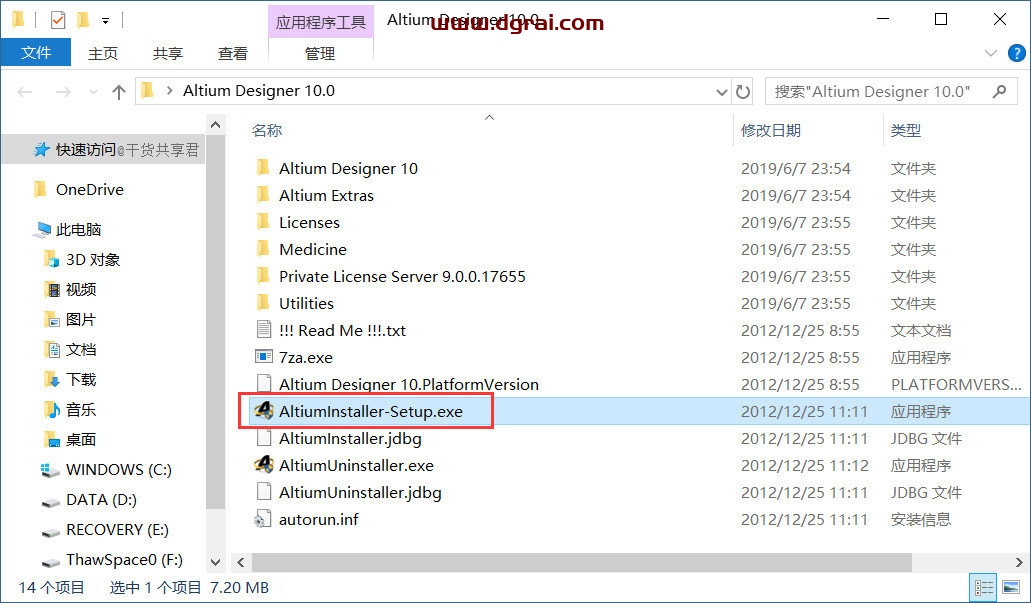This screenshot has width=1031, height=603.
Task: Select the 应用程序工具 contextual tab
Action: 321,22
